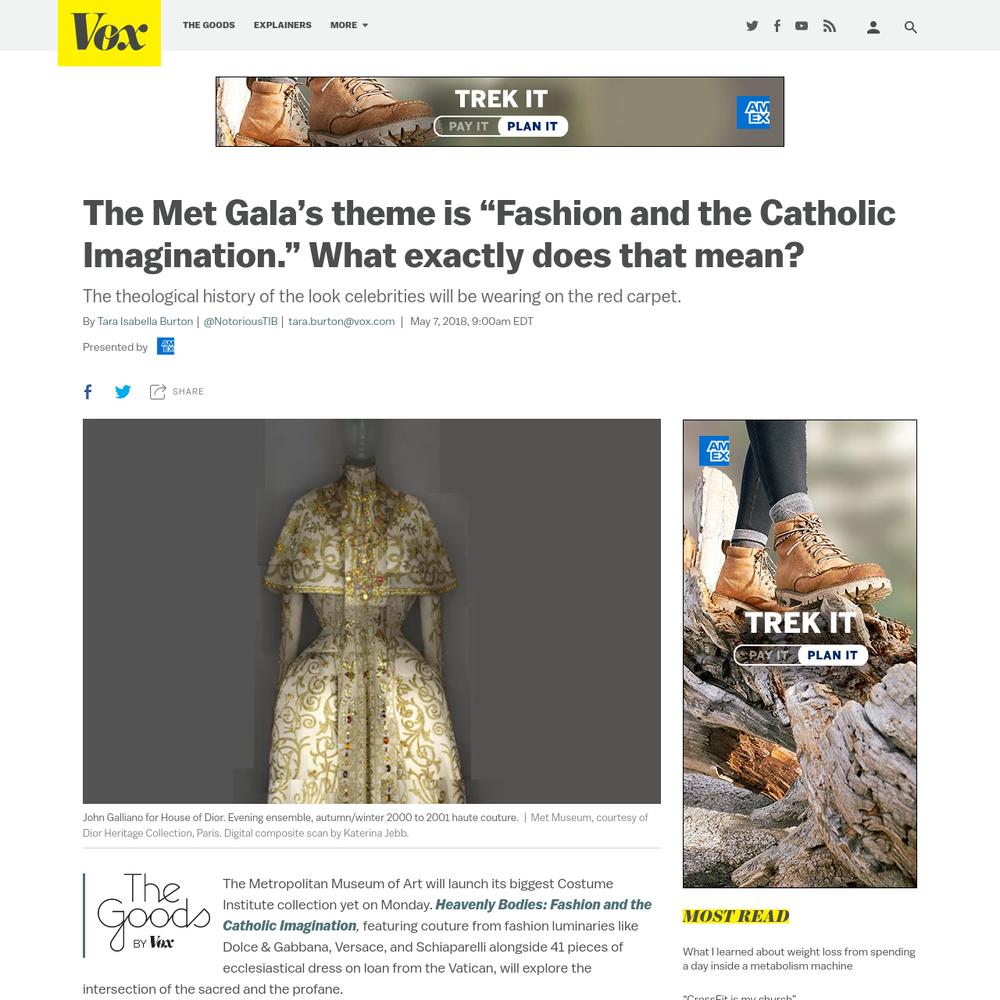Share article on Facebook icon
The width and height of the screenshot is (1000, 1000).
click(88, 392)
